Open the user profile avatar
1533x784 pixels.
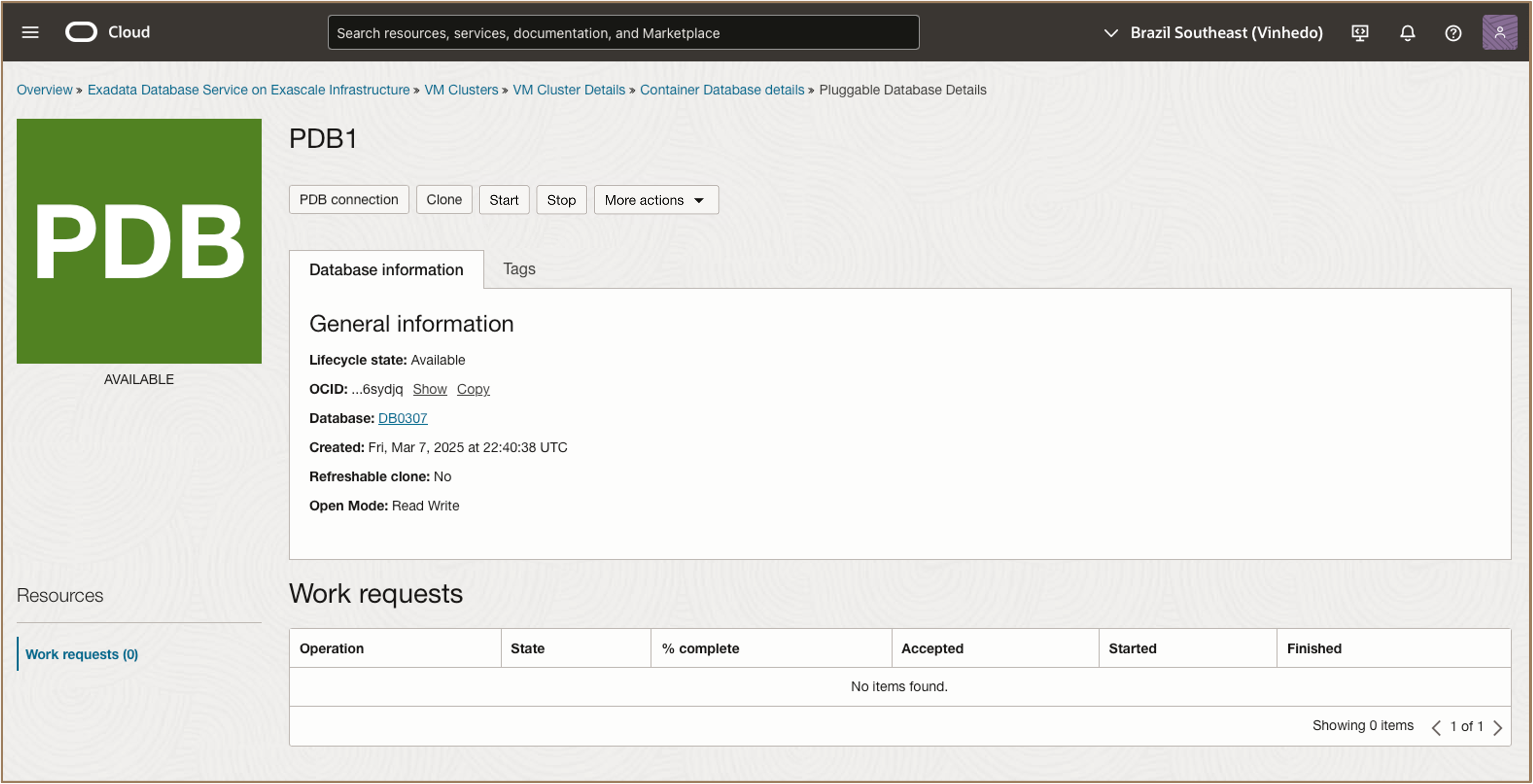click(1499, 33)
